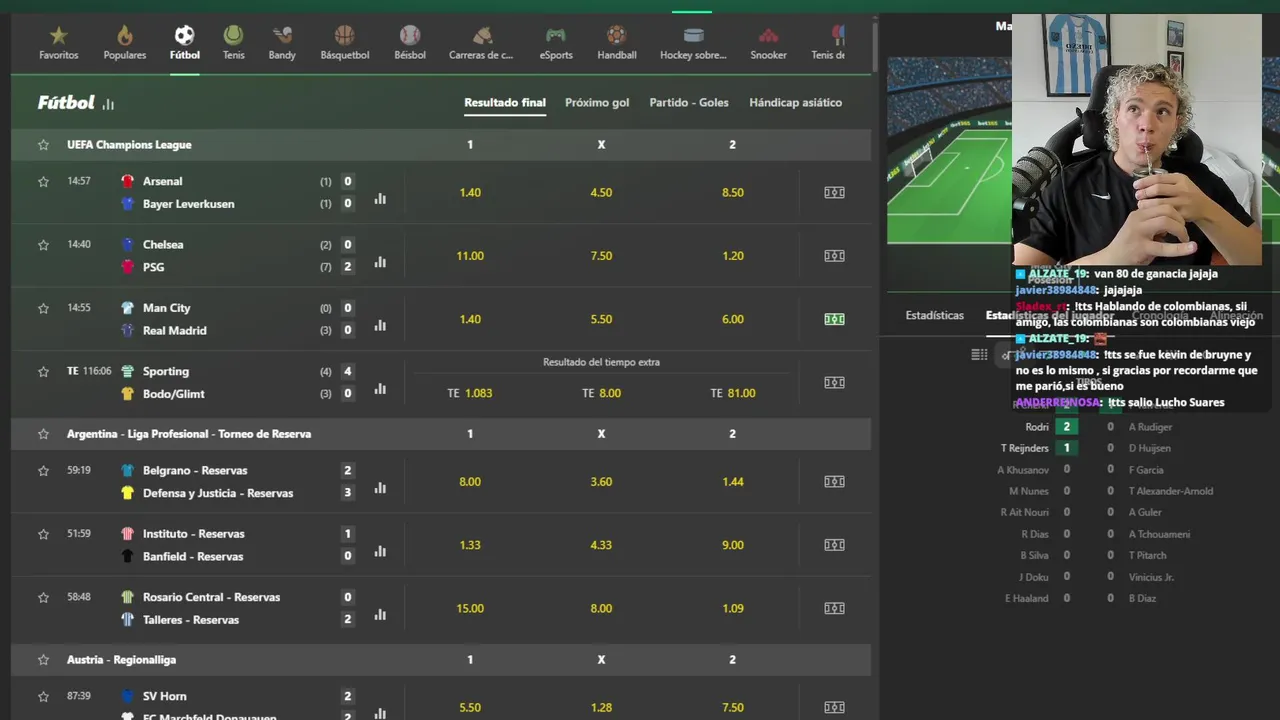Select the Tenis sport icon
The width and height of the screenshot is (1280, 720).
(233, 36)
